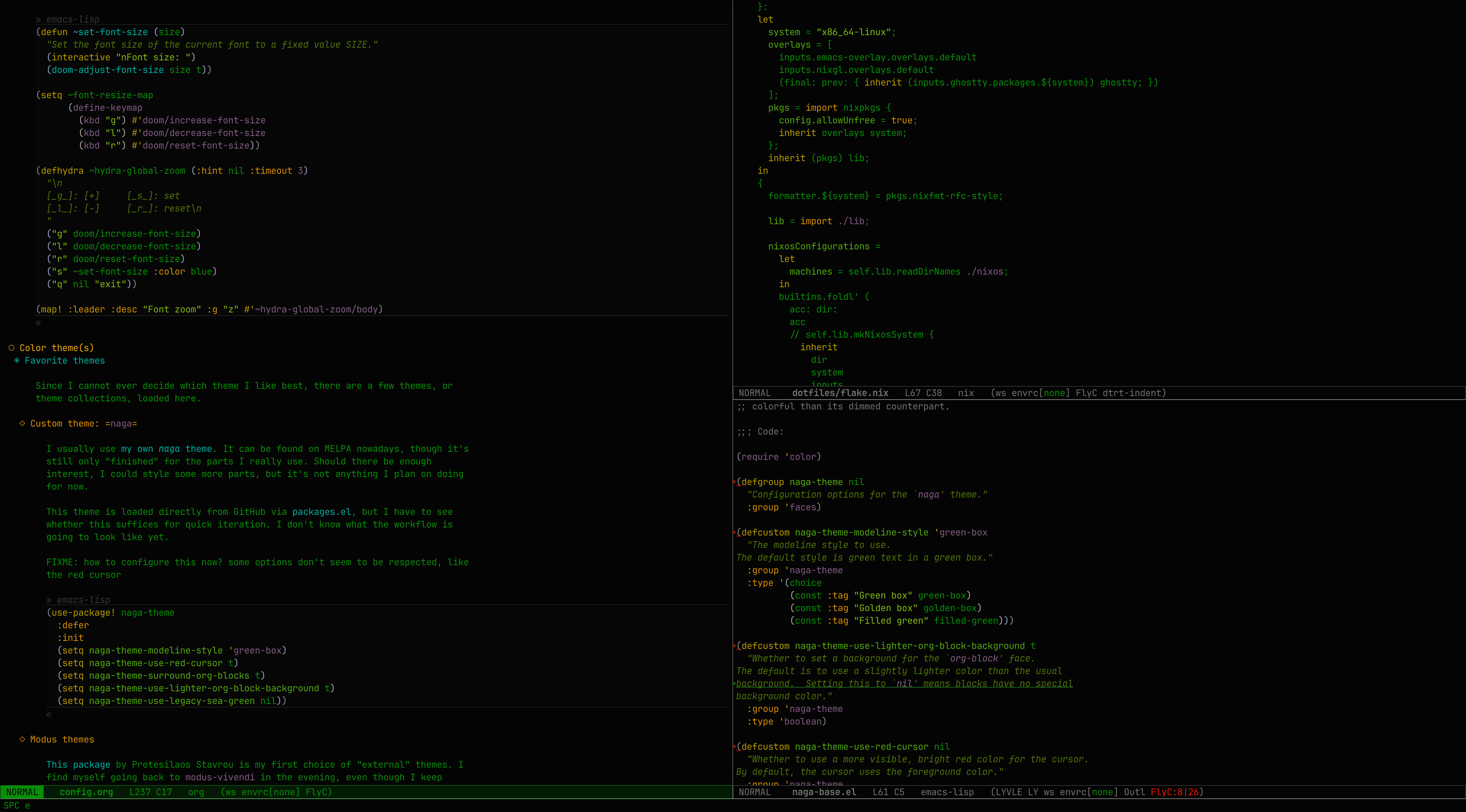The height and width of the screenshot is (812, 1466).
Task: Click the diamond bullet beside Modus themes heading
Action: 22,739
